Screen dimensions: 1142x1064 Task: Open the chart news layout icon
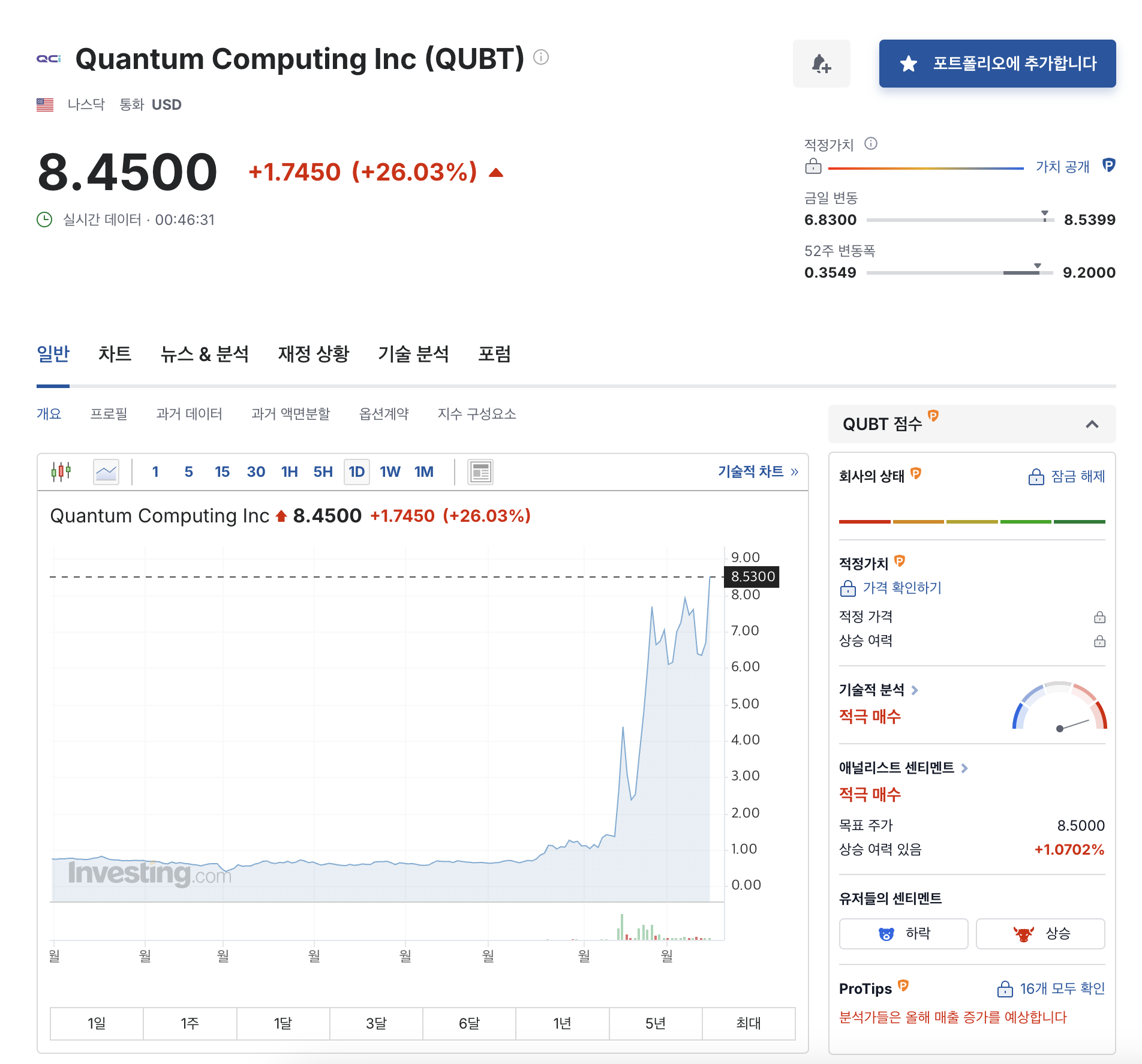click(480, 472)
